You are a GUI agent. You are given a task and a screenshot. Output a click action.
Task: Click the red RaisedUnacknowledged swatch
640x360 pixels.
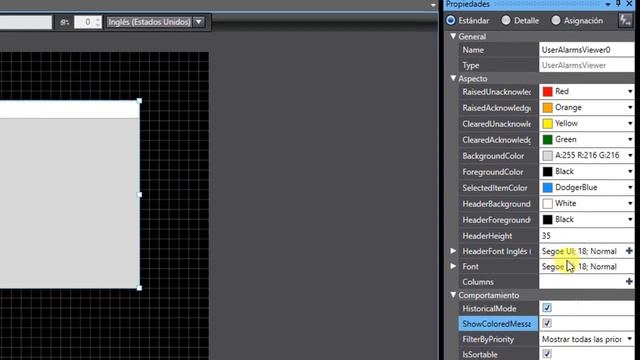pos(547,91)
